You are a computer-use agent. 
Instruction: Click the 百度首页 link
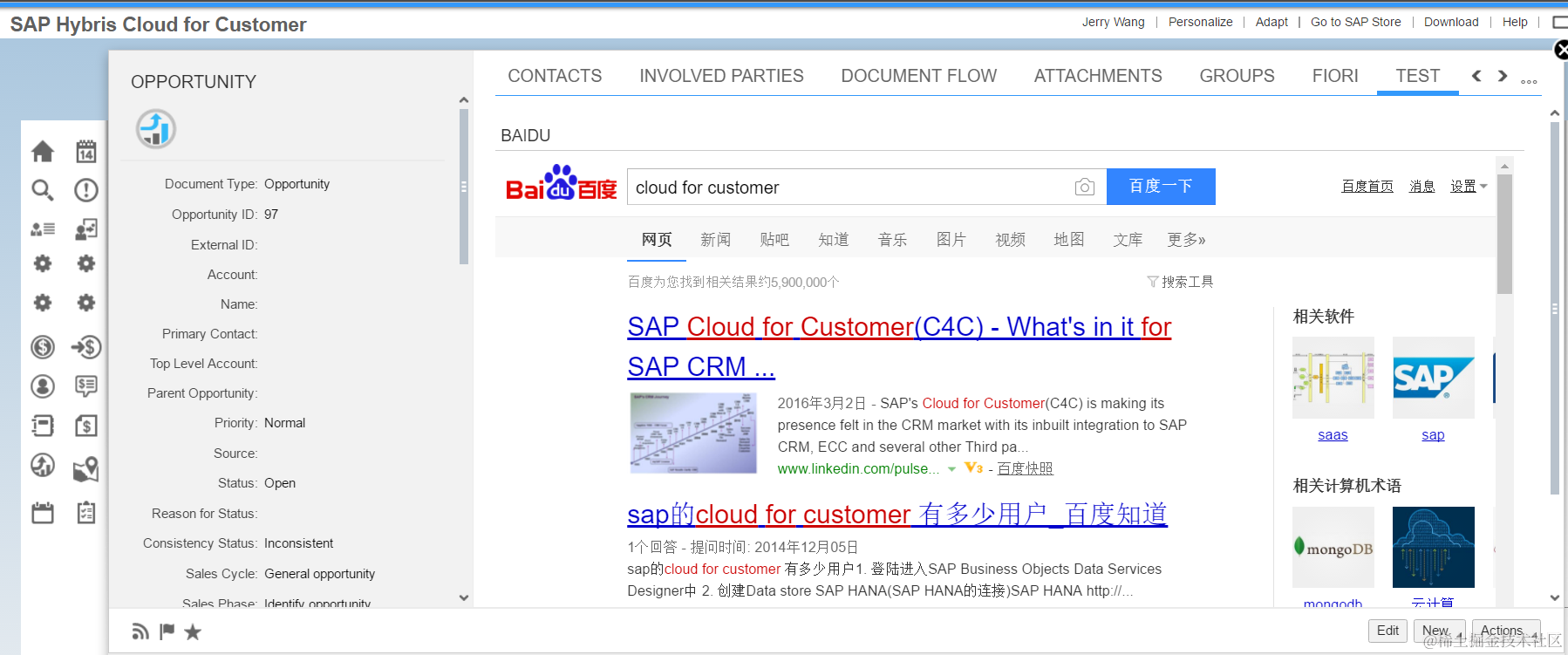[x=1367, y=186]
